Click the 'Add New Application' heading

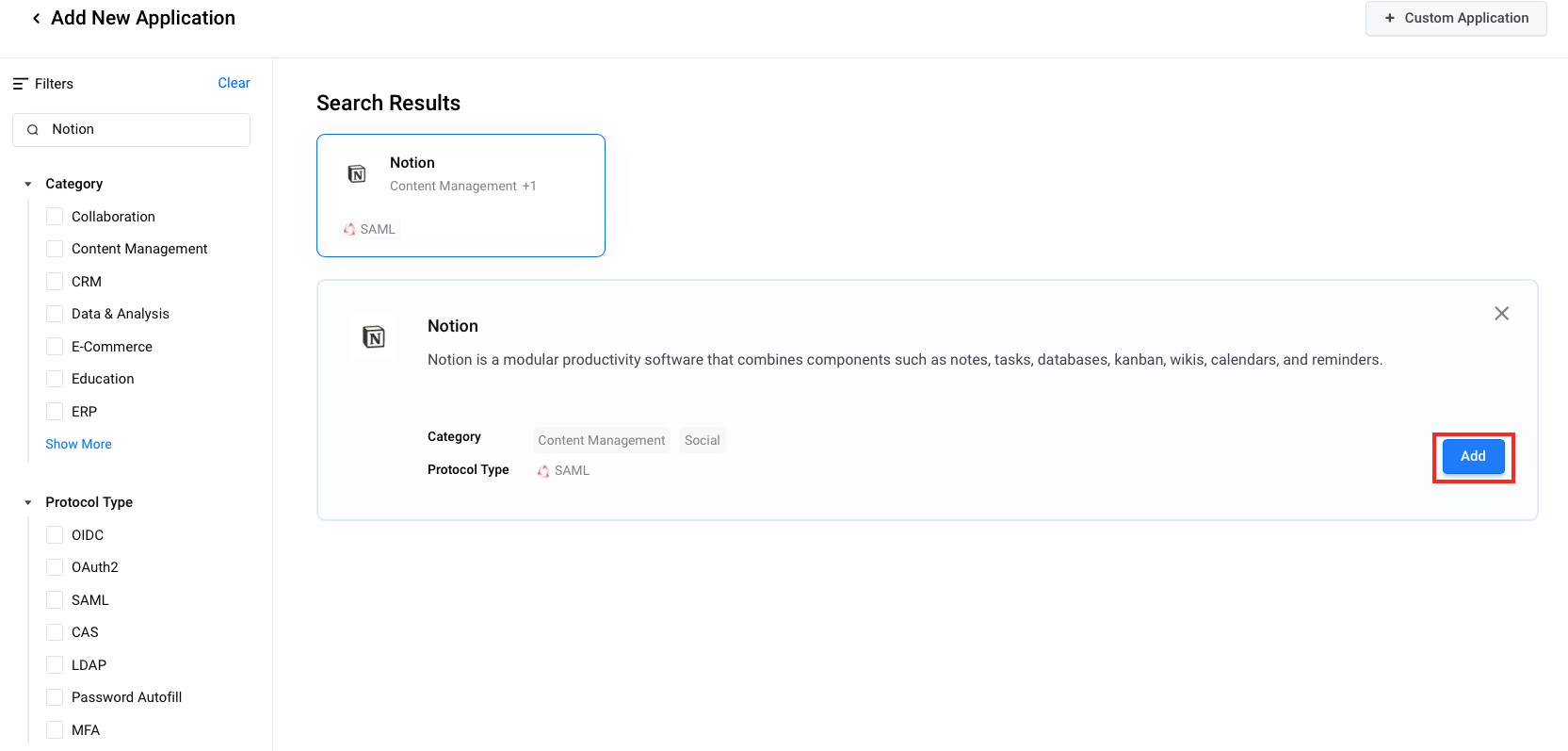[x=143, y=18]
